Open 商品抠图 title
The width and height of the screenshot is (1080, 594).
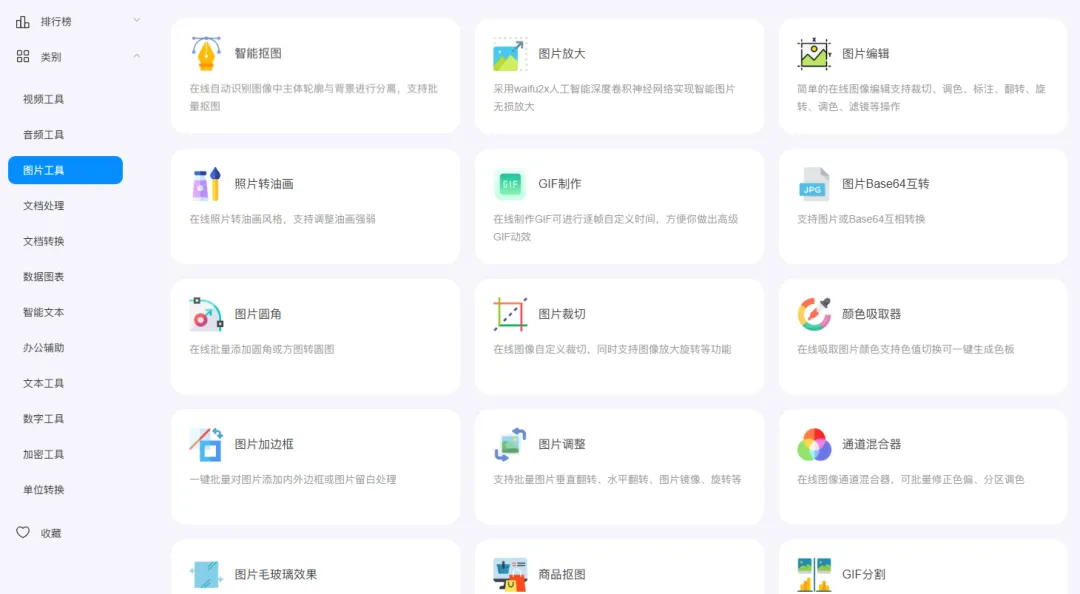(x=561, y=575)
